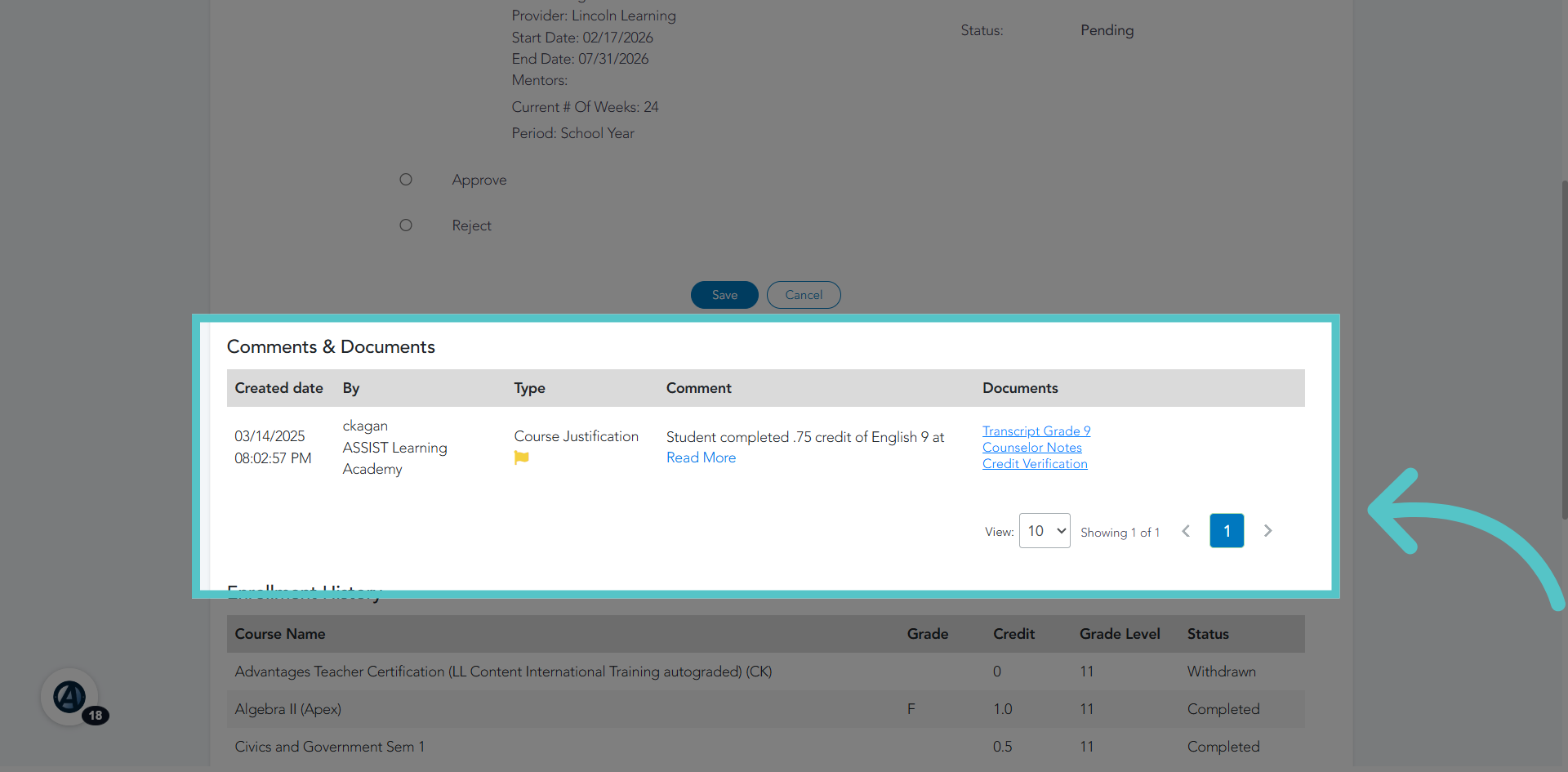Open the Credit Verification document link
Viewport: 1568px width, 772px height.
(x=1035, y=463)
